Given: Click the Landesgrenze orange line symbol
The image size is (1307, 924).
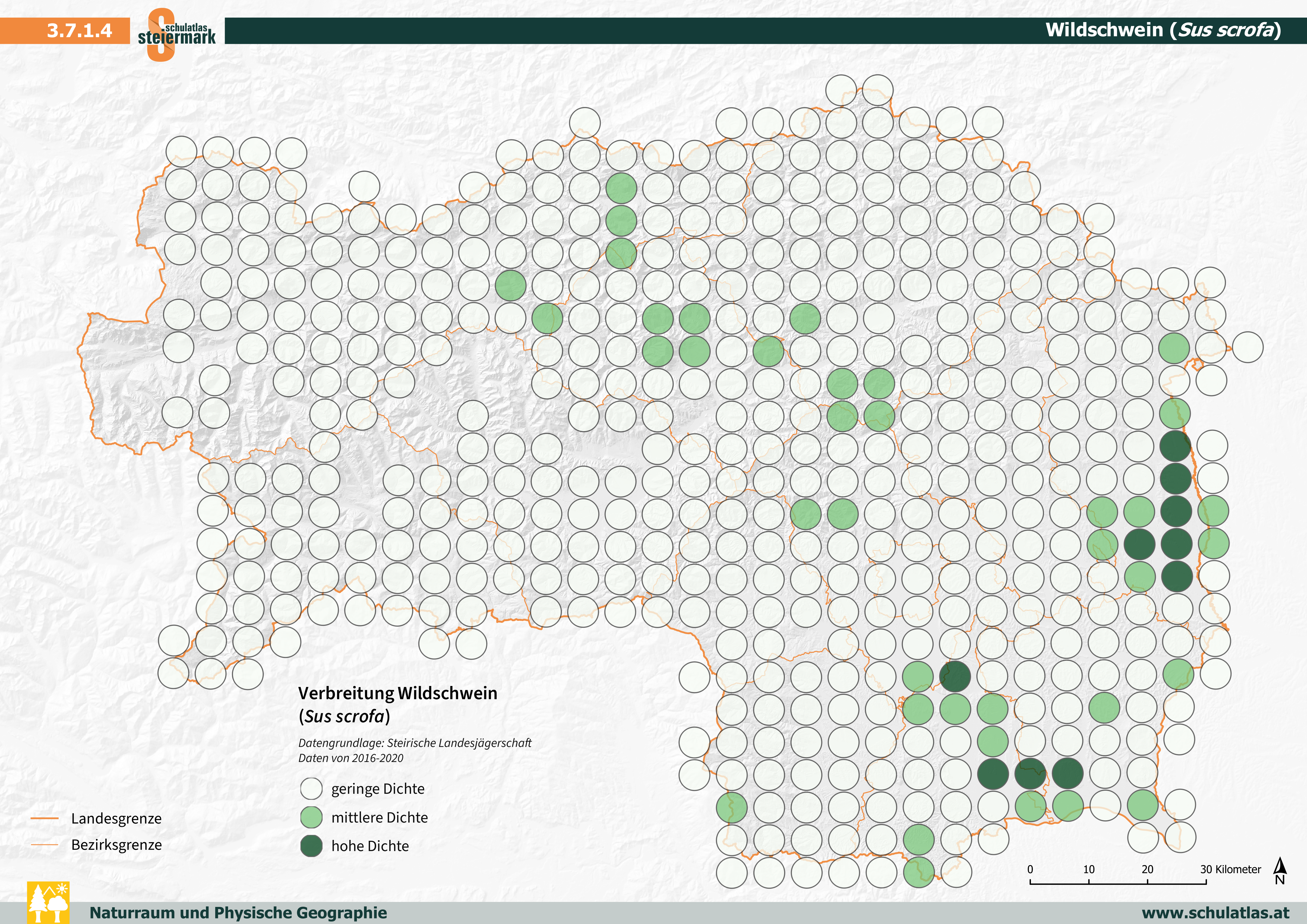Looking at the screenshot, I should (44, 819).
